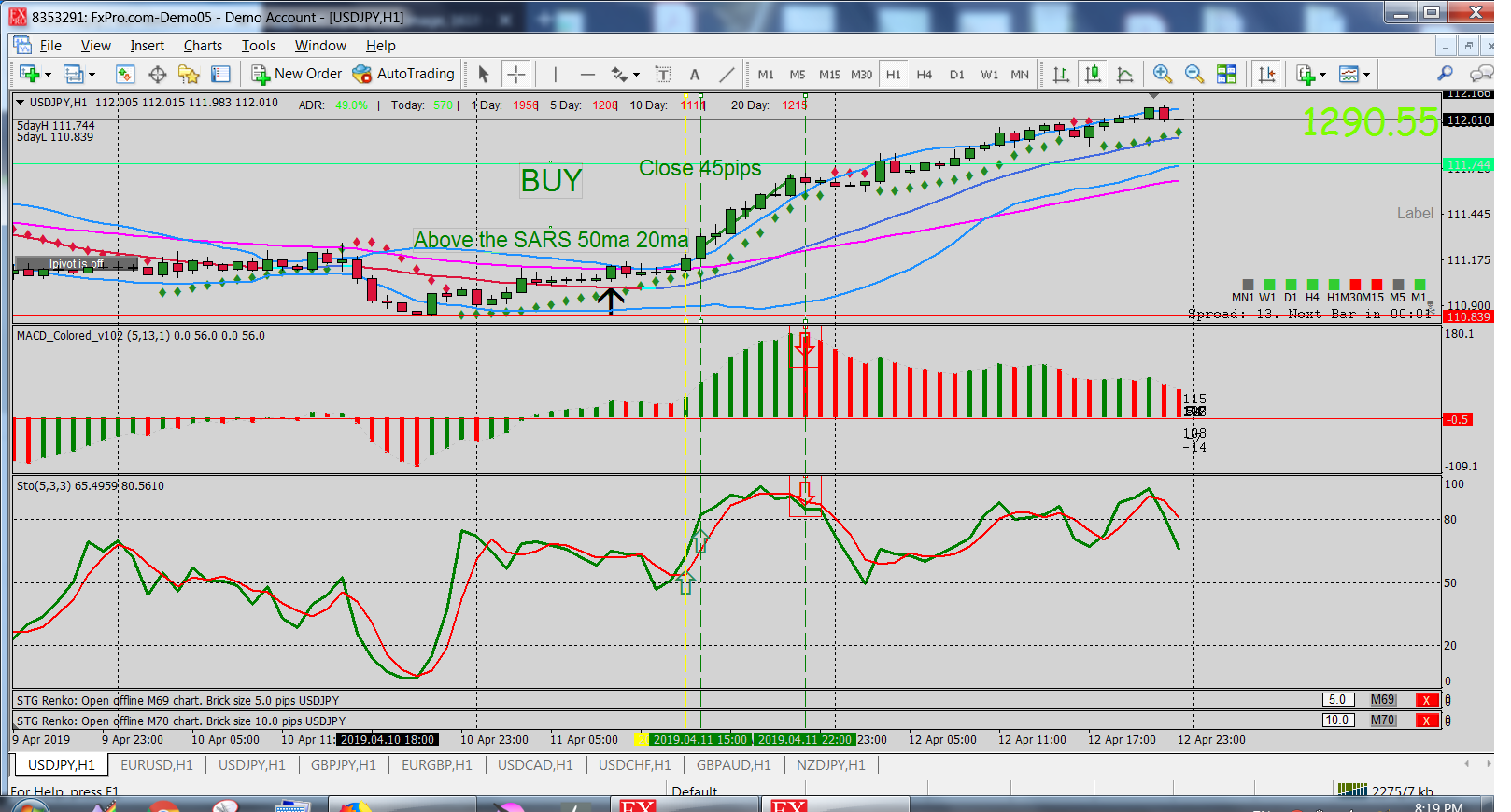1511x812 pixels.
Task: Open the indicators list icon
Action: (1306, 74)
